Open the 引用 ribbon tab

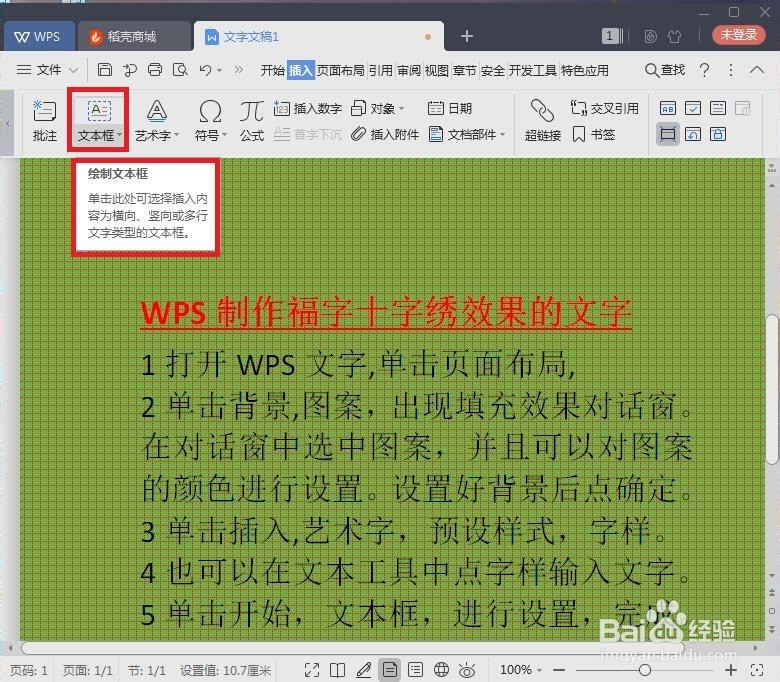[381, 70]
